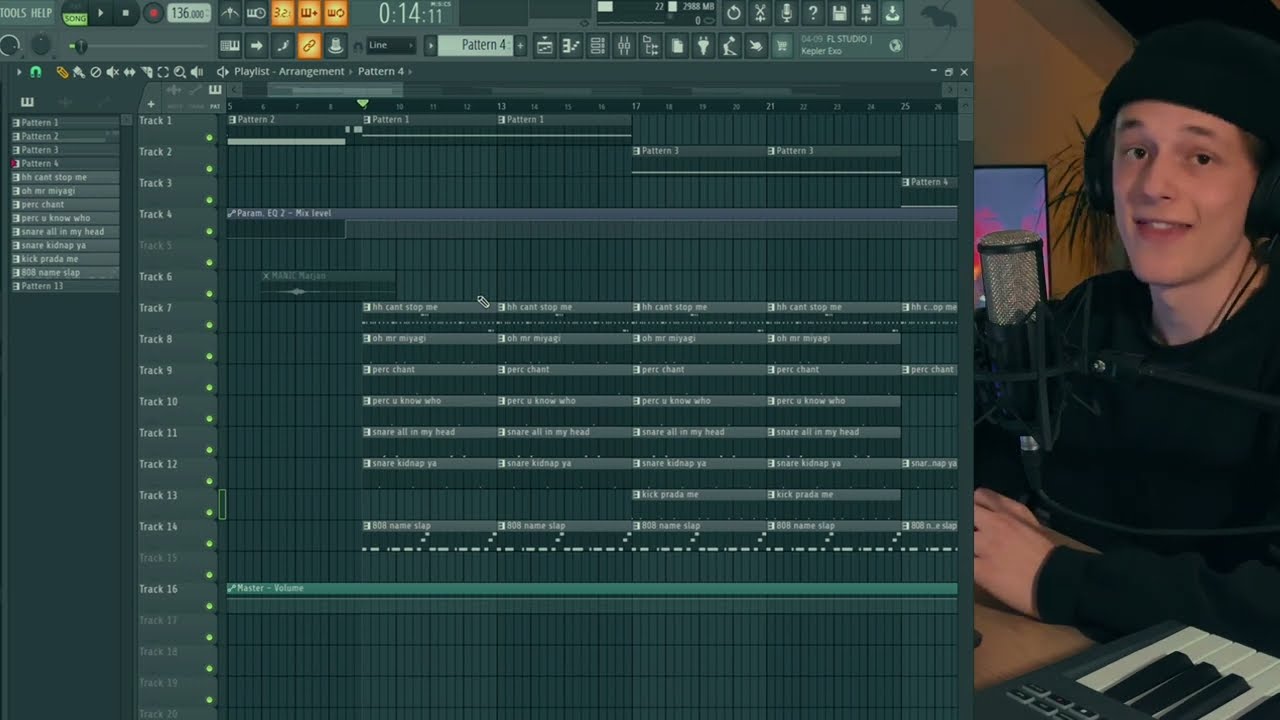Mute Track 1 green light
The height and width of the screenshot is (720, 1280).
coord(209,137)
